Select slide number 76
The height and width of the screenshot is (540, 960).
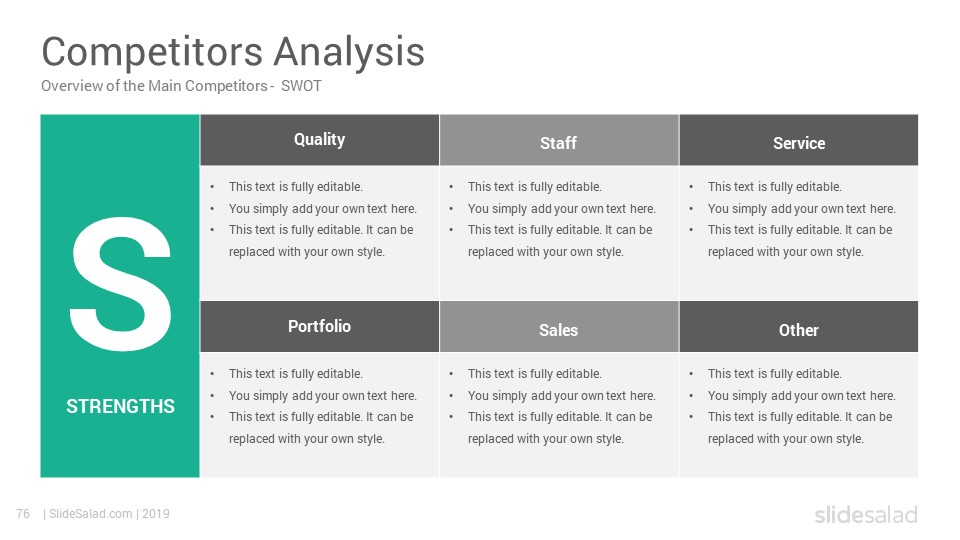tap(23, 514)
